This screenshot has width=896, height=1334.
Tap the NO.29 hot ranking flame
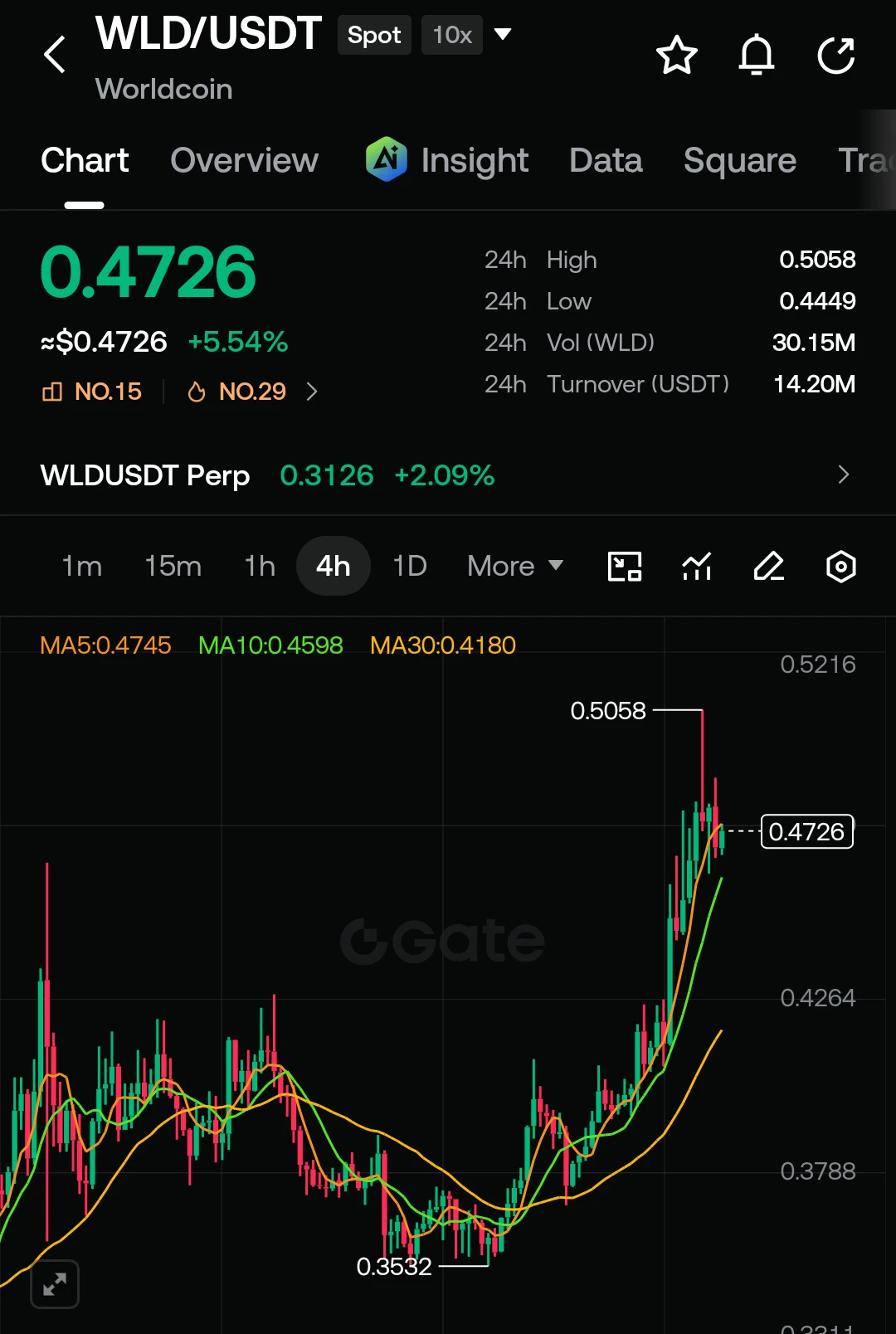coord(237,392)
